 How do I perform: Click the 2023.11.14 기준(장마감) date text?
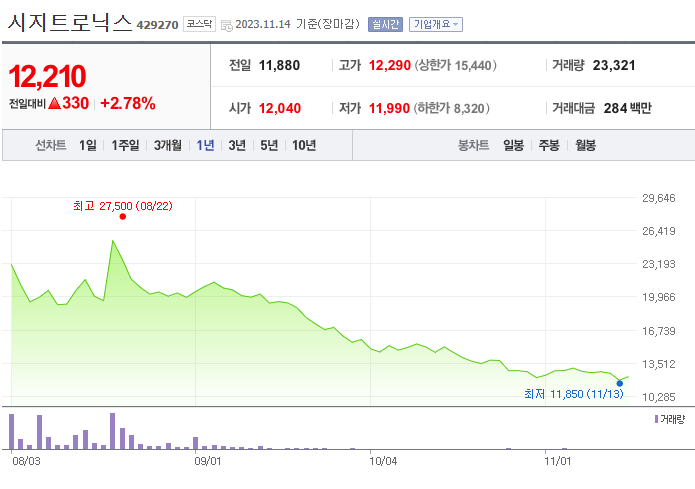pyautogui.click(x=297, y=24)
